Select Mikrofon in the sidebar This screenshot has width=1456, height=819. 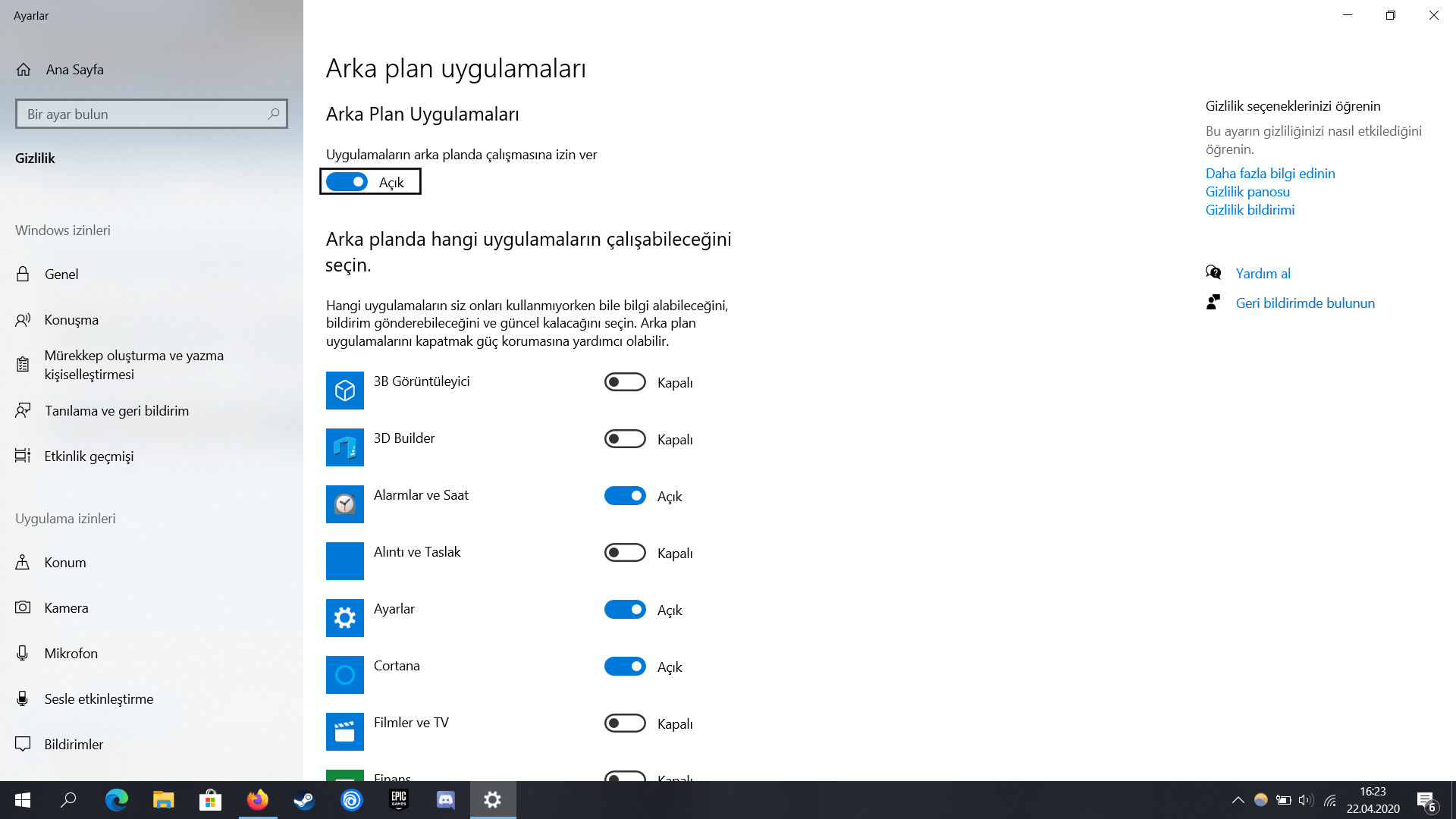[71, 654]
